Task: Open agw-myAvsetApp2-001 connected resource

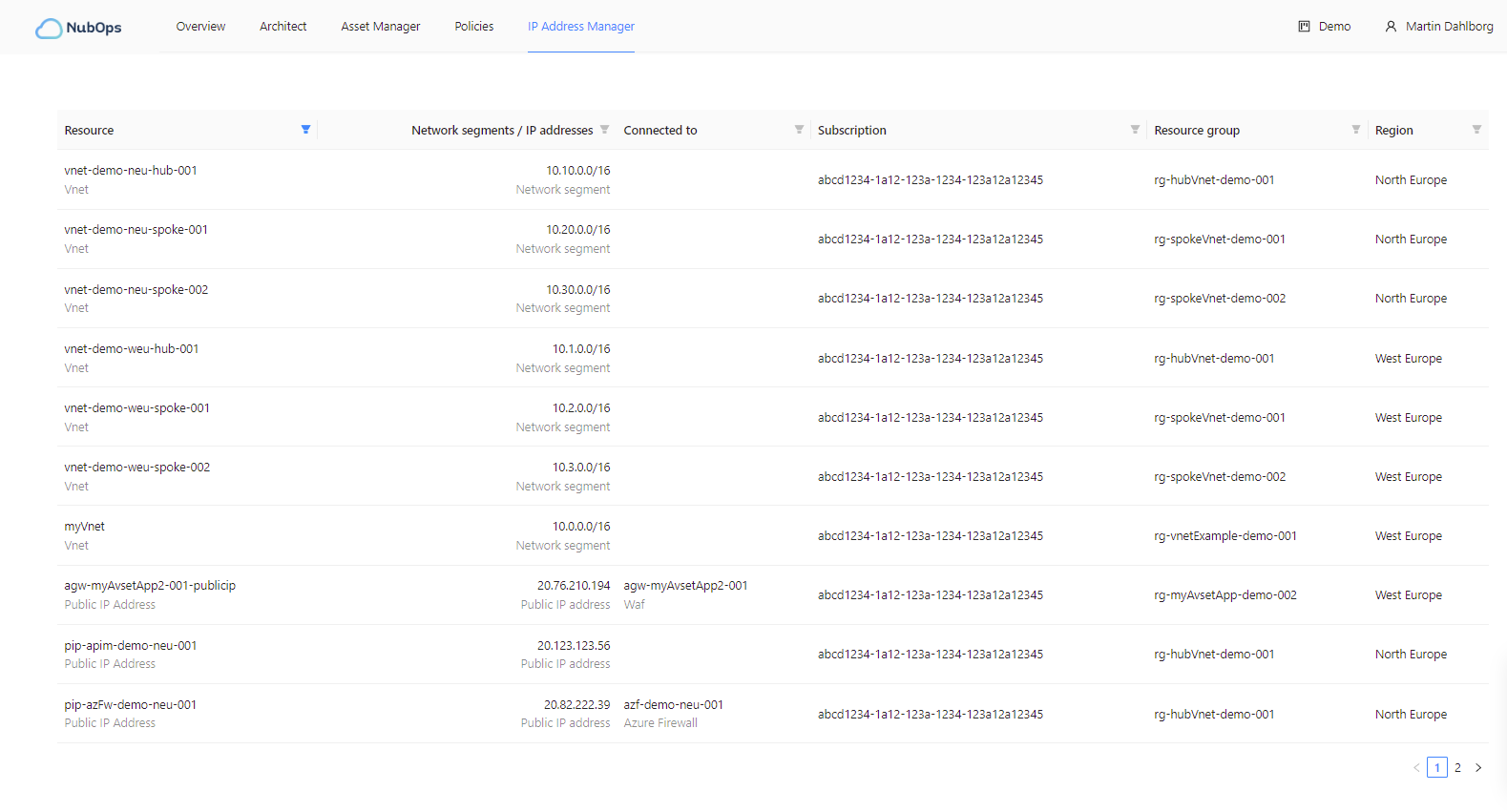Action: coord(685,586)
